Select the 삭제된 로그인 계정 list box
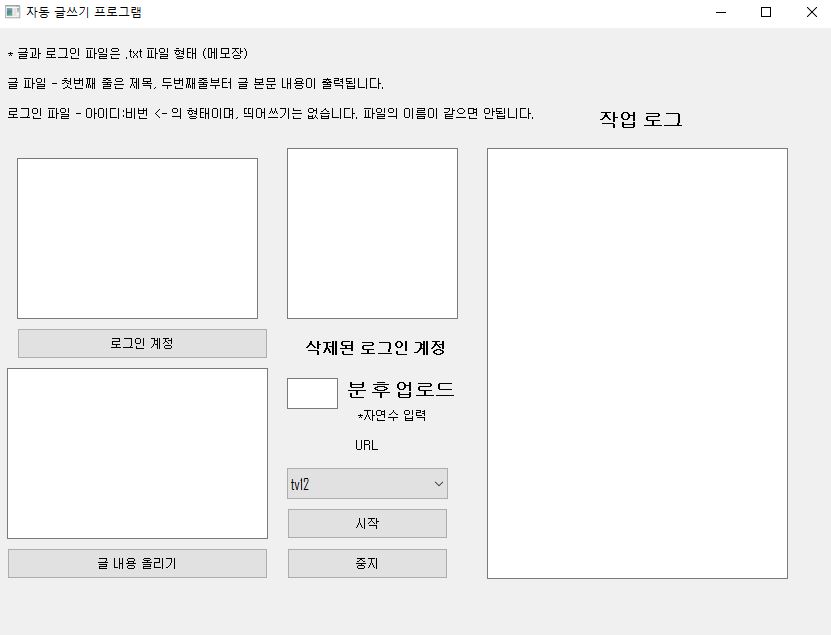 (372, 233)
